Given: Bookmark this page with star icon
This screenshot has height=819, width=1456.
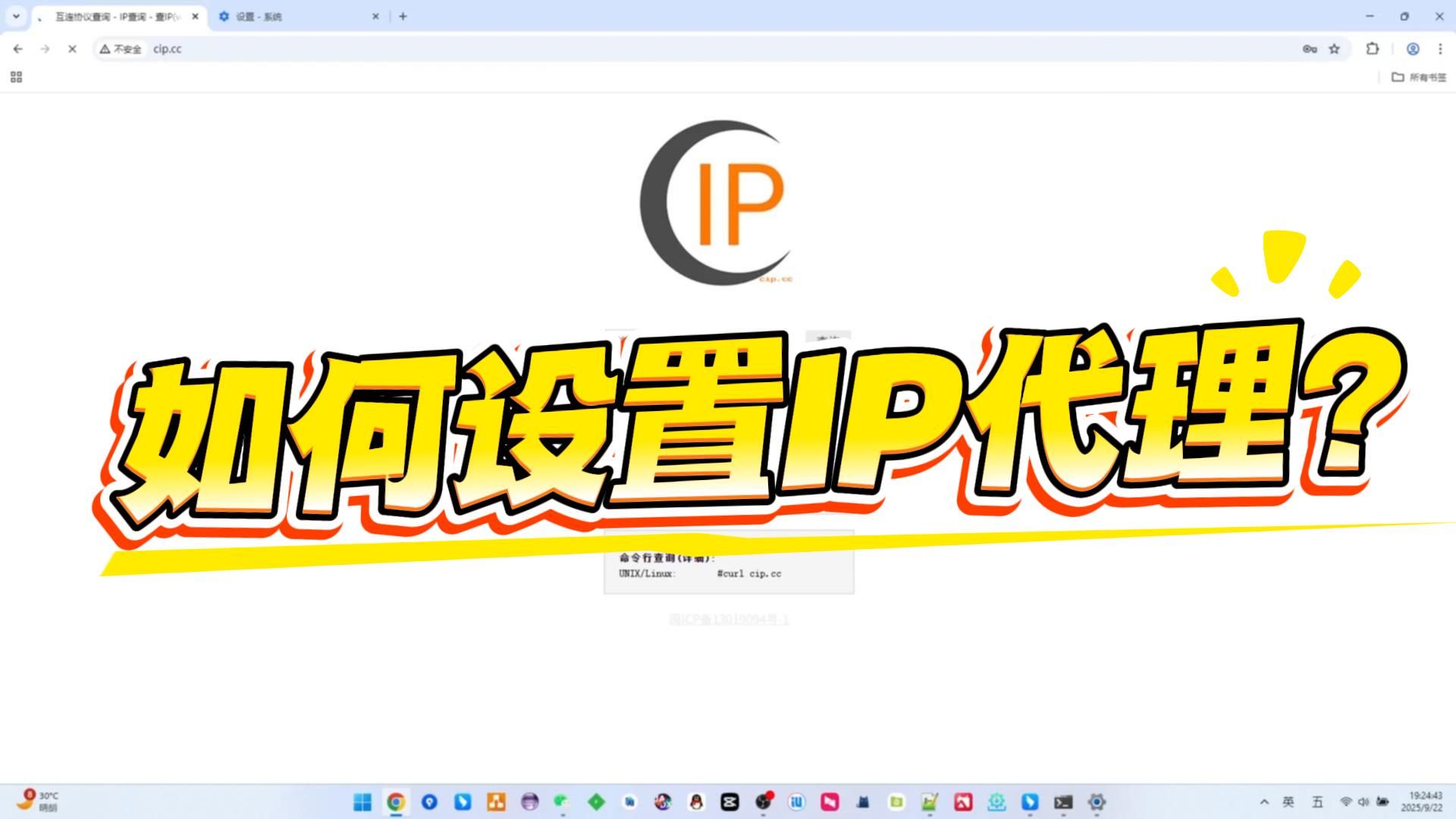Looking at the screenshot, I should click(1335, 49).
